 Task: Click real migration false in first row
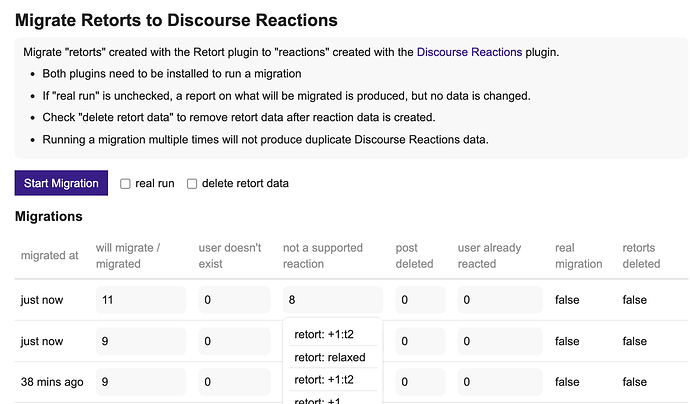pos(567,300)
